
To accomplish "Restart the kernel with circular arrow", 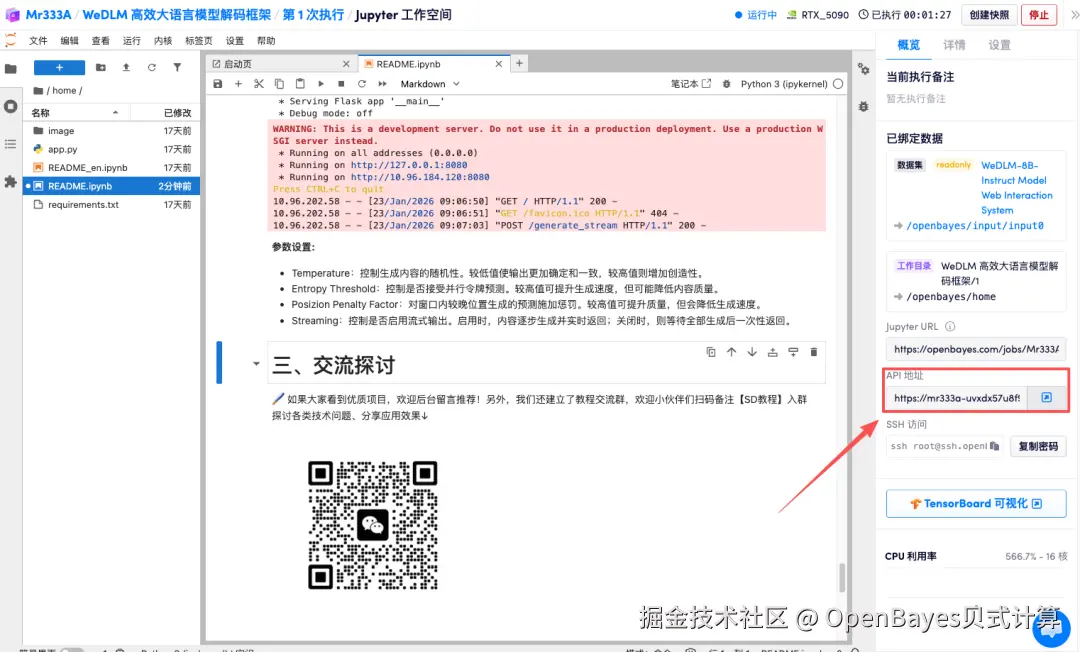I will [x=362, y=84].
